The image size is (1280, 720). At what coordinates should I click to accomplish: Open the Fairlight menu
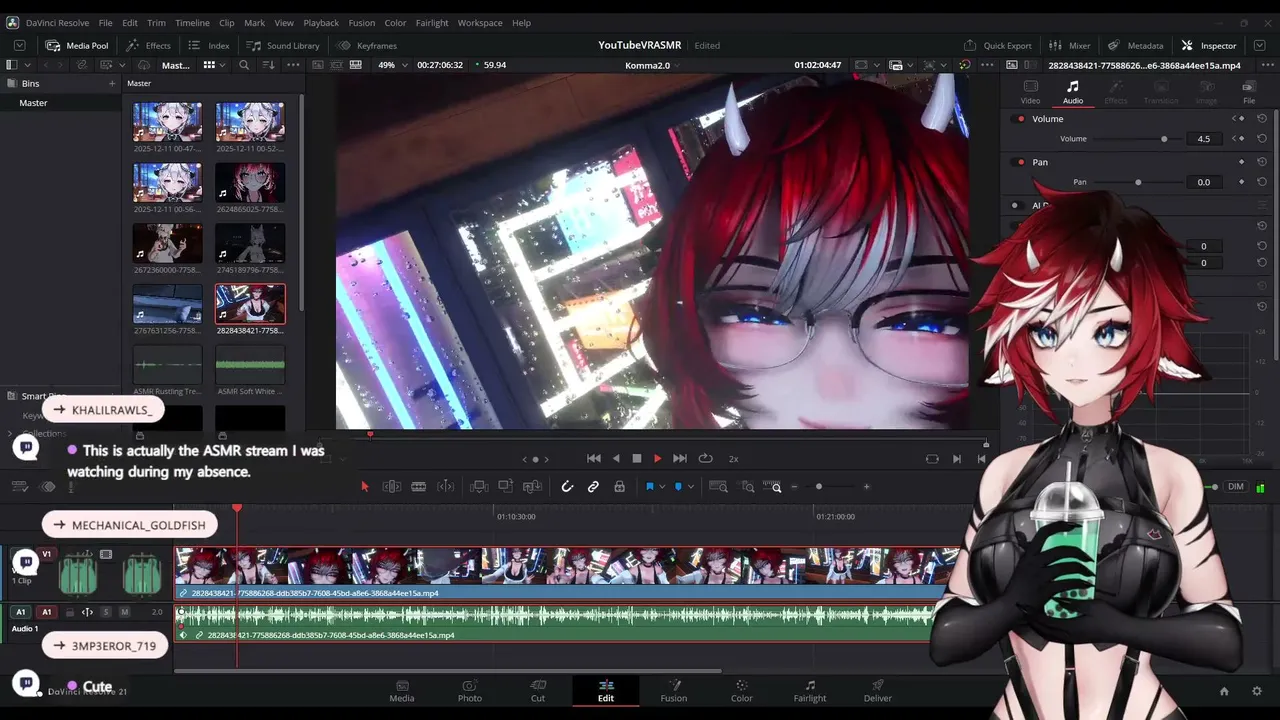[432, 23]
